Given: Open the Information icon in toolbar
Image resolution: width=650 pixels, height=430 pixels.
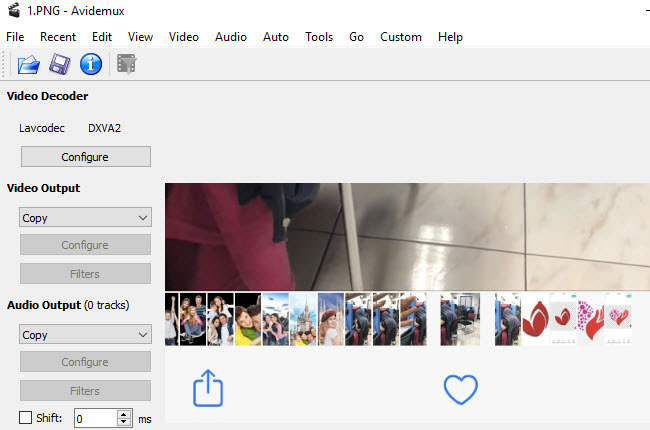Looking at the screenshot, I should coord(91,65).
